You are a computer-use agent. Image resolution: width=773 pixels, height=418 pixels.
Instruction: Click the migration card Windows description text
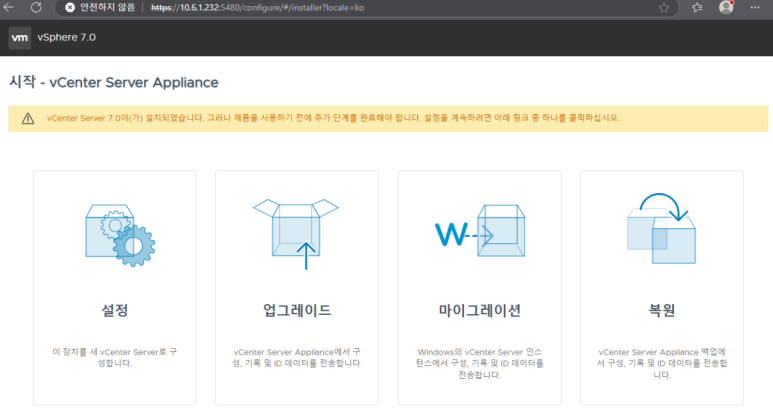[480, 363]
